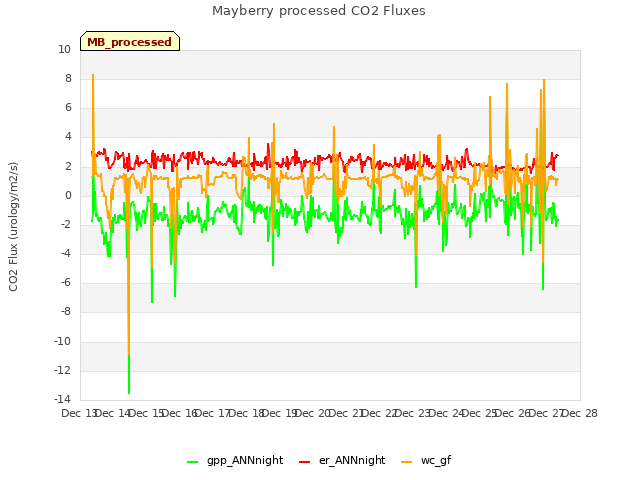
Task: Click the y-axis value 0
Action: pyautogui.click(x=68, y=196)
